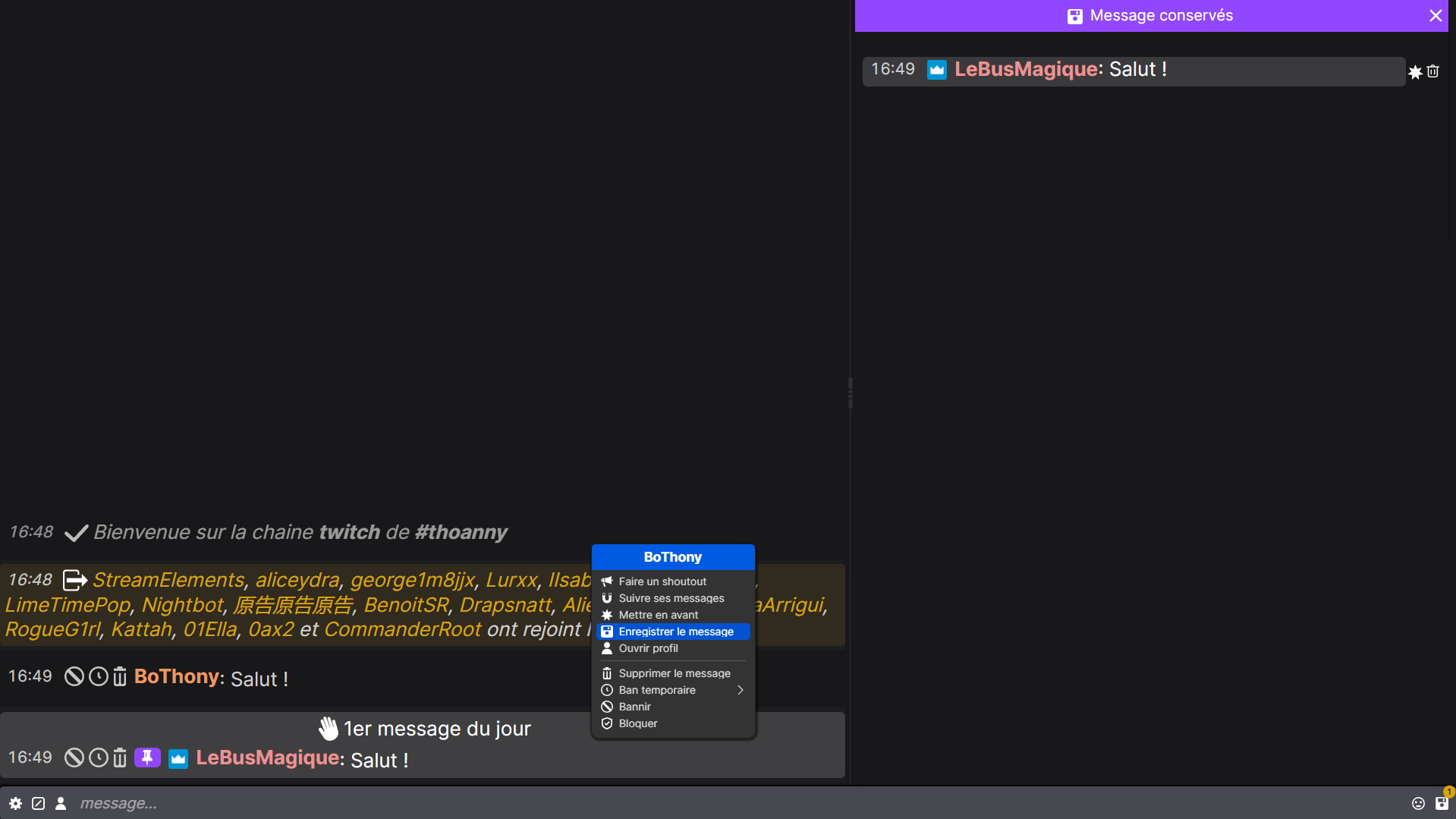Click StreamElements in the join list

[168, 580]
